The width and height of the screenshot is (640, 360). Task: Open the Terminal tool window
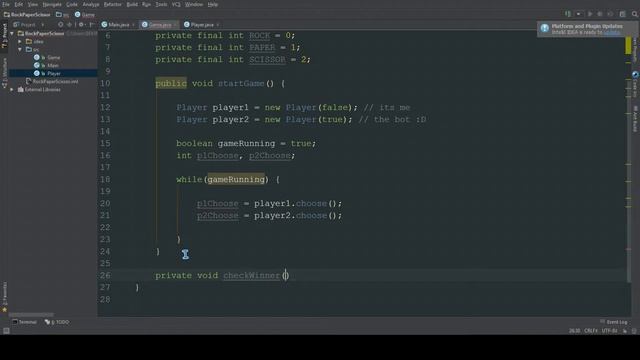click(24, 322)
